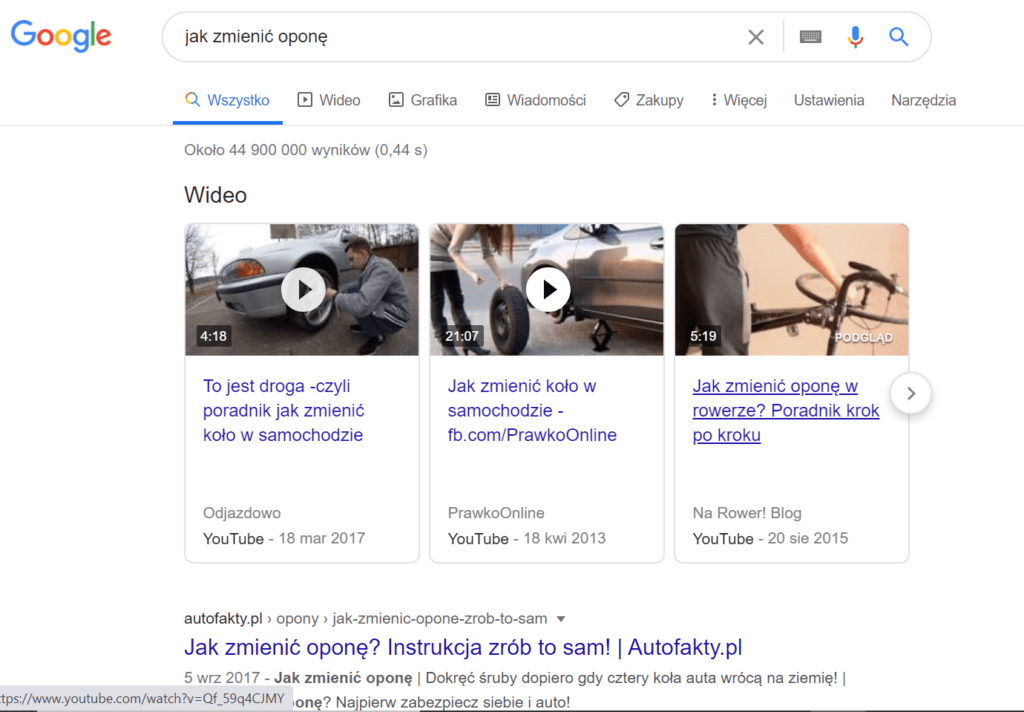This screenshot has width=1024, height=712.
Task: Show more videos with the right arrow
Action: click(910, 394)
